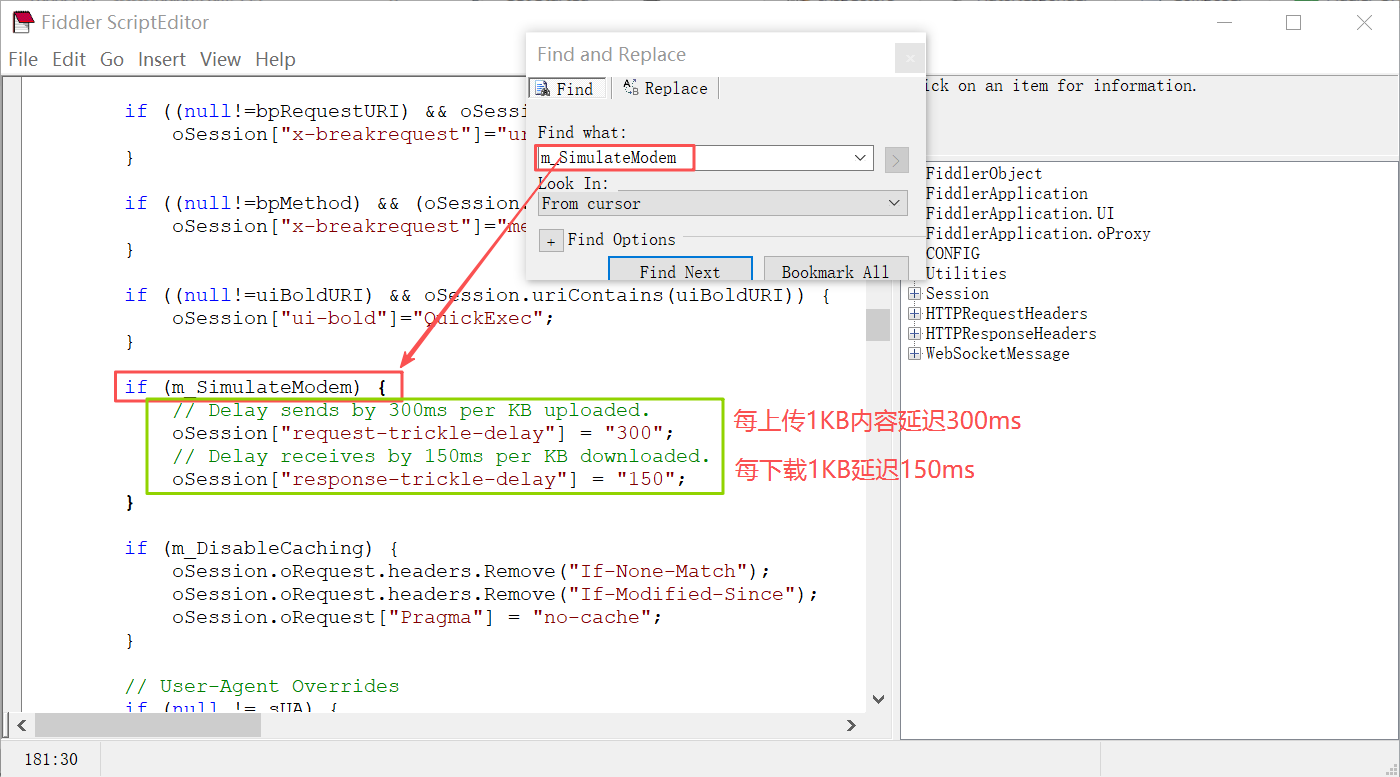Screen dimensions: 1400x777
Task: Click the vertical scrollbar down arrow
Action: pyautogui.click(x=878, y=700)
